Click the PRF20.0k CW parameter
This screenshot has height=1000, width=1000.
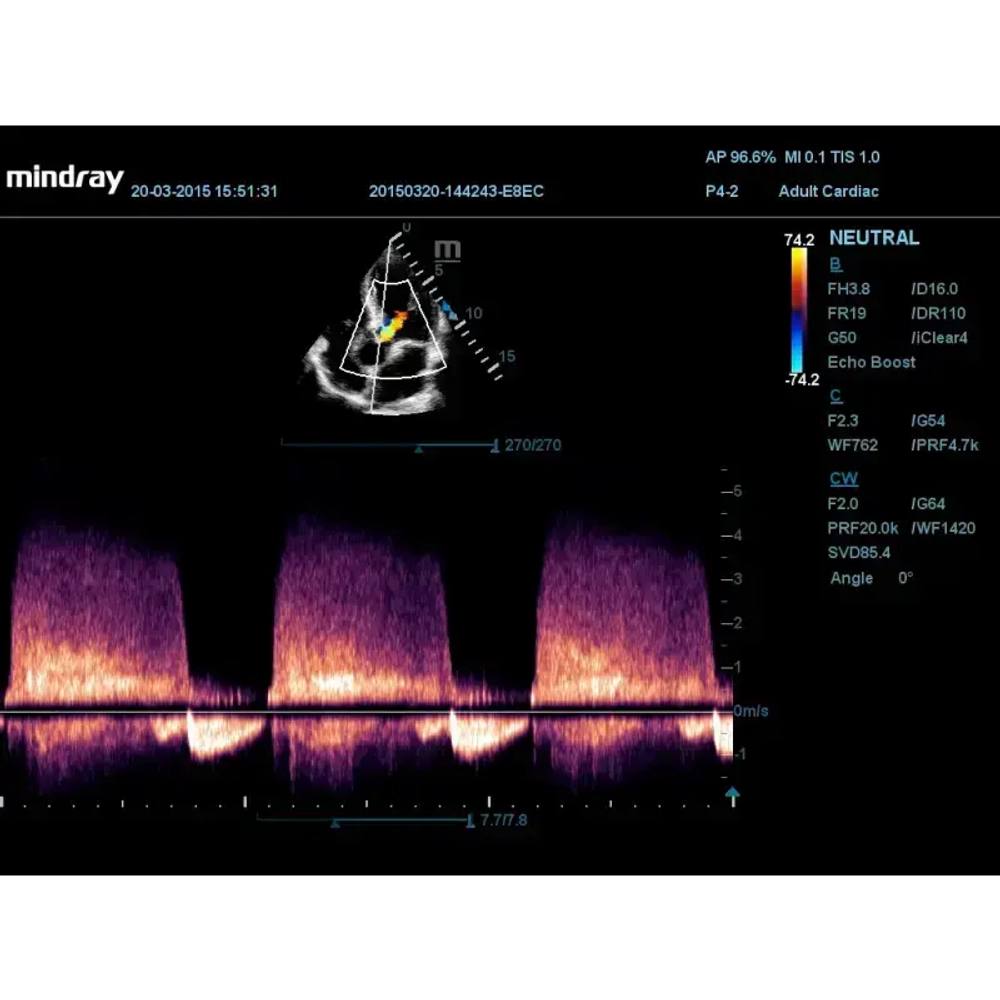point(862,529)
